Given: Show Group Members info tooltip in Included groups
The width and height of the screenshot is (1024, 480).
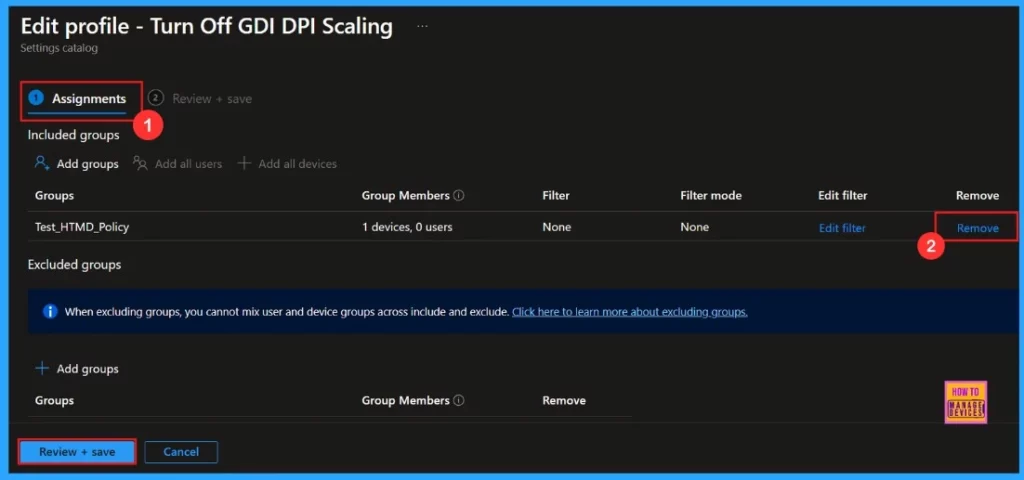Looking at the screenshot, I should click(x=459, y=195).
